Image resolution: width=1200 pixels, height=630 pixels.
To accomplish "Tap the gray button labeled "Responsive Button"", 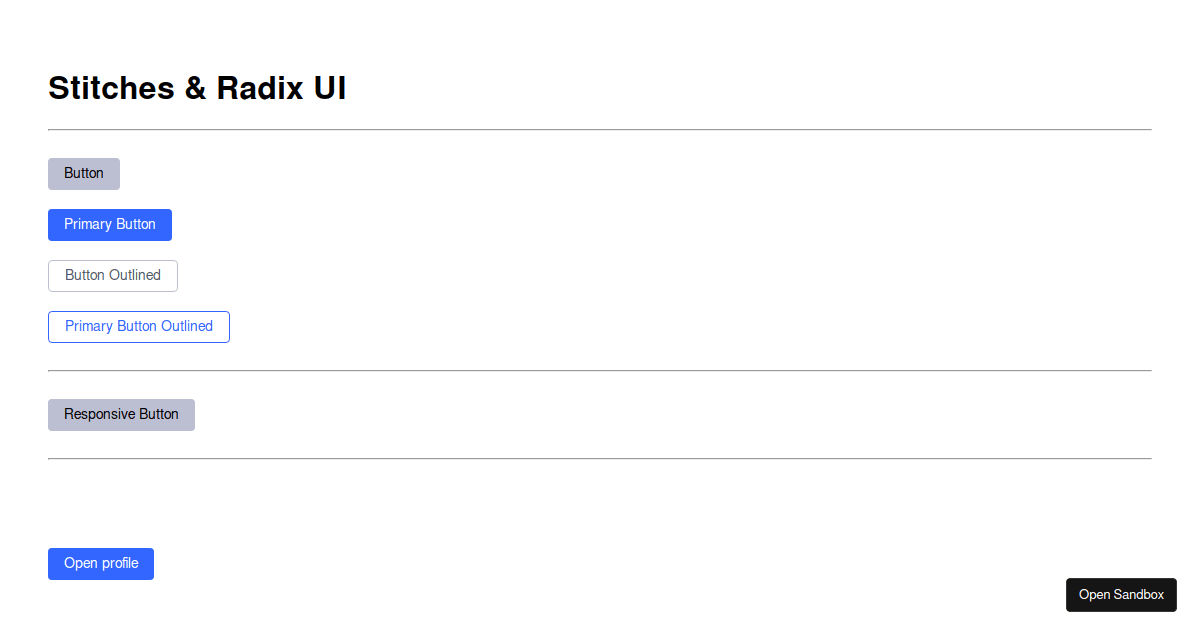I will [x=121, y=415].
